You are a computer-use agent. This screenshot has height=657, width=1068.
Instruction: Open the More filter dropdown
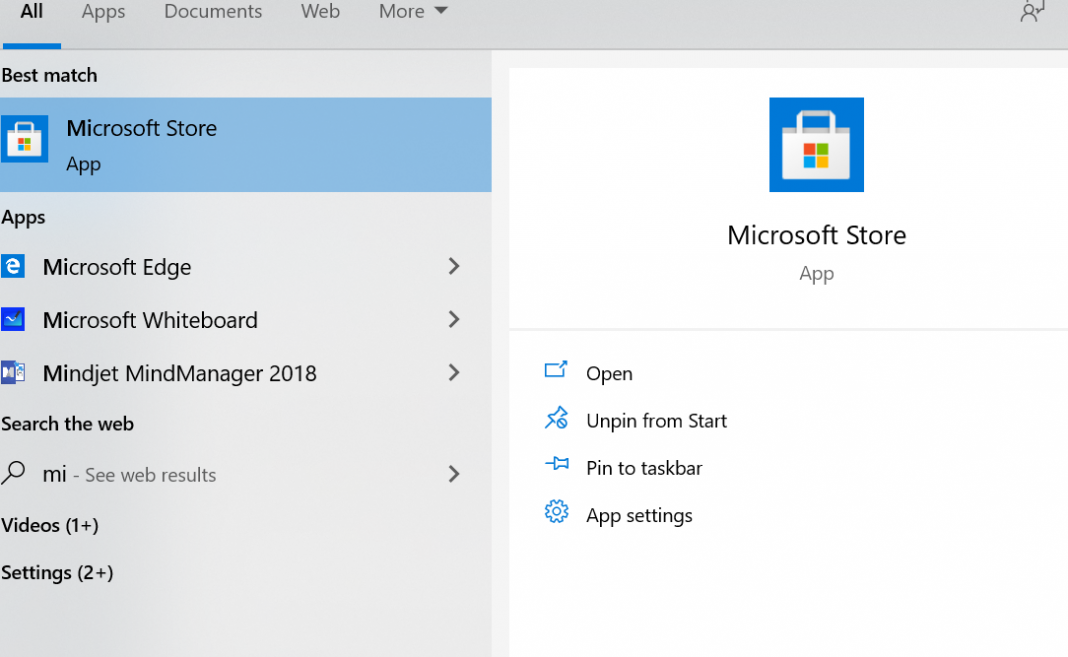pyautogui.click(x=412, y=12)
